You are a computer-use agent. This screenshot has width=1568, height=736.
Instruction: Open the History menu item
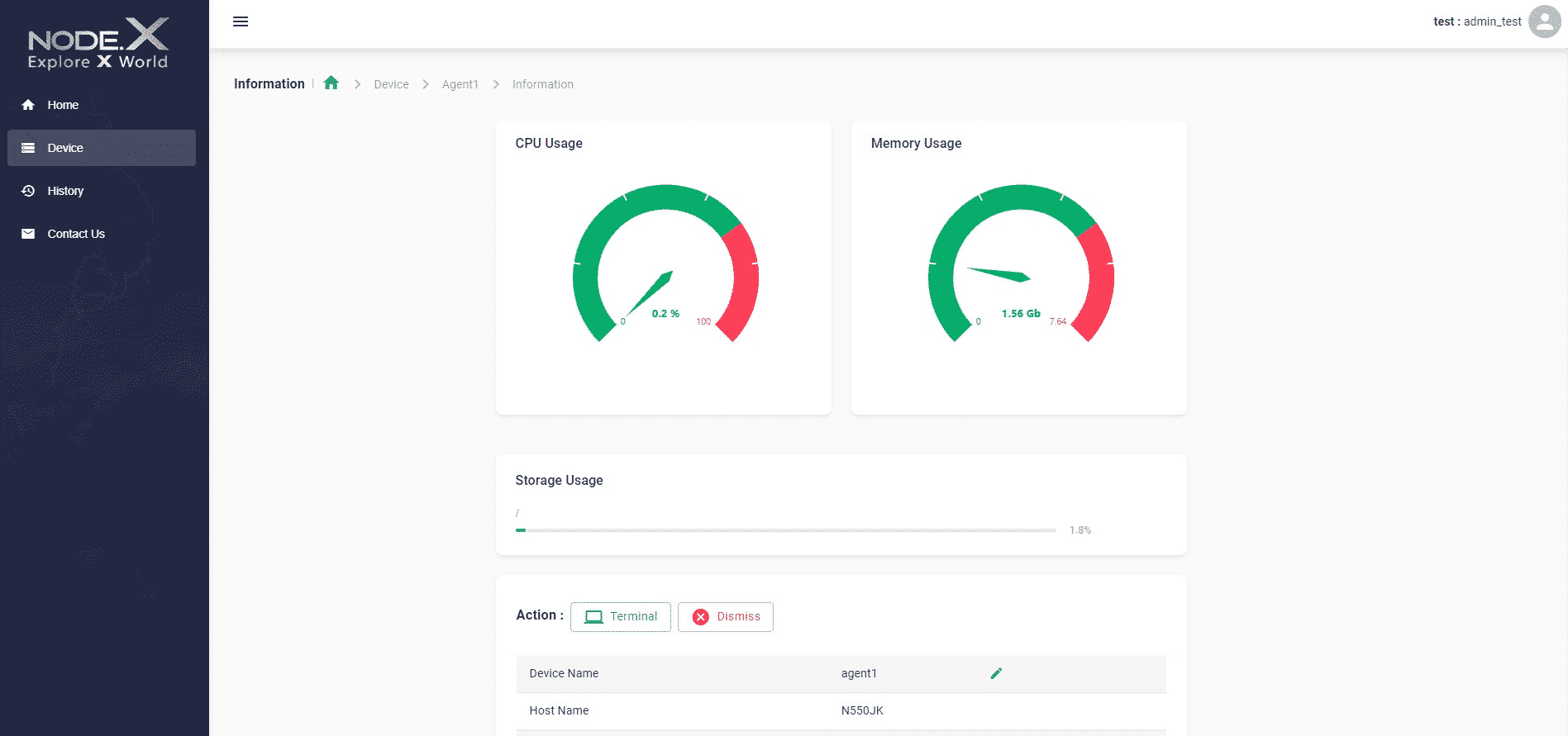click(65, 191)
